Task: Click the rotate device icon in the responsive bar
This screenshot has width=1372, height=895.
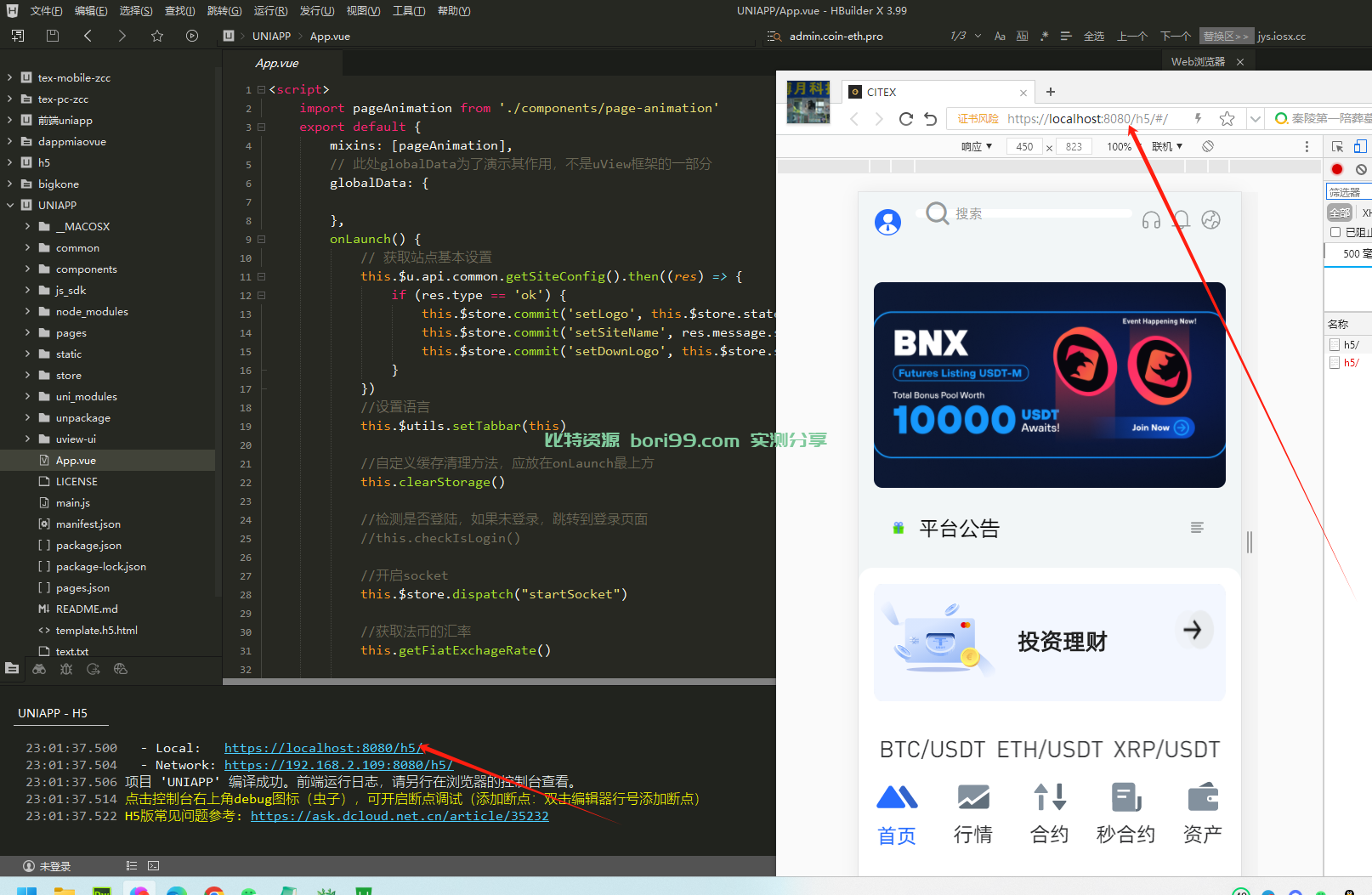Action: tap(1208, 146)
